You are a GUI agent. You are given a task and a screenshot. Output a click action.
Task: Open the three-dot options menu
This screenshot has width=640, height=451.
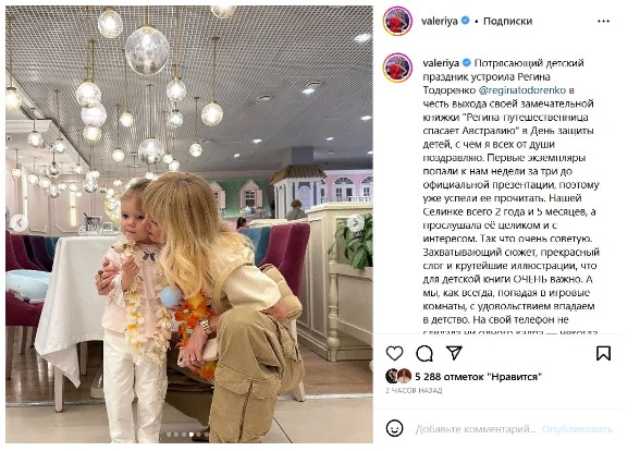pyautogui.click(x=603, y=21)
